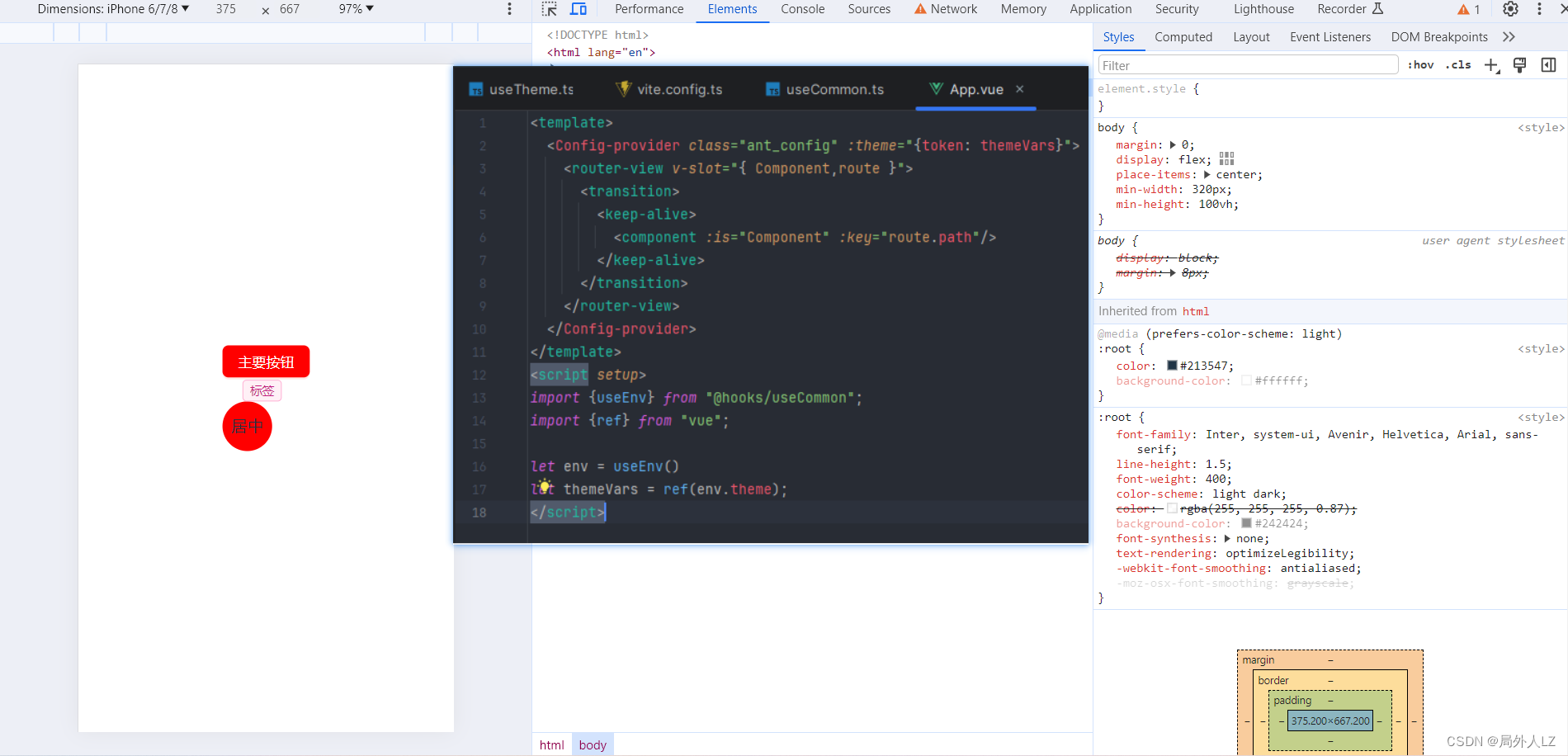
Task: Switch to the Console panel tab
Action: click(x=803, y=9)
